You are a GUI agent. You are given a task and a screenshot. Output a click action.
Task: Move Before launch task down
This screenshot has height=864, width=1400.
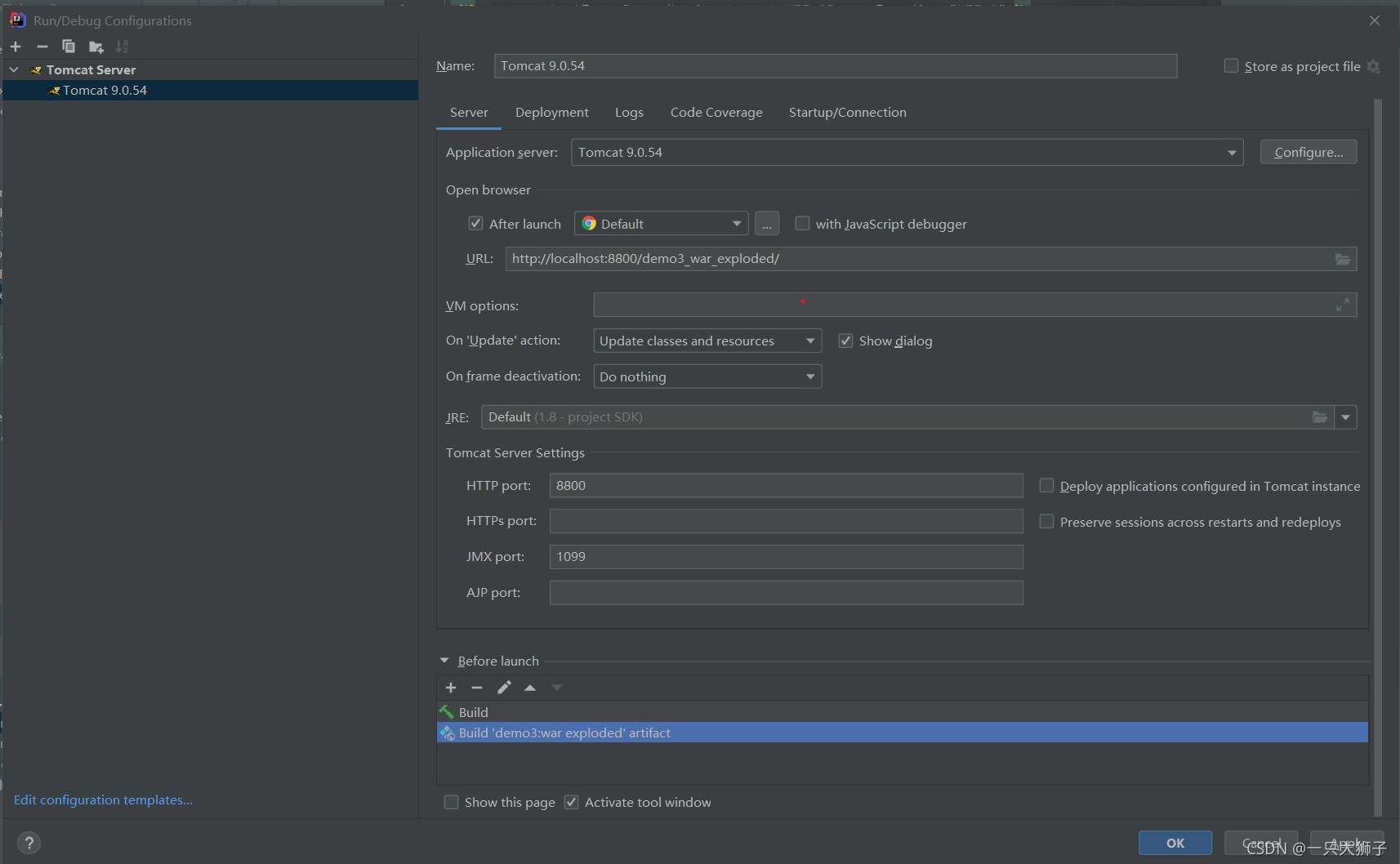point(557,688)
